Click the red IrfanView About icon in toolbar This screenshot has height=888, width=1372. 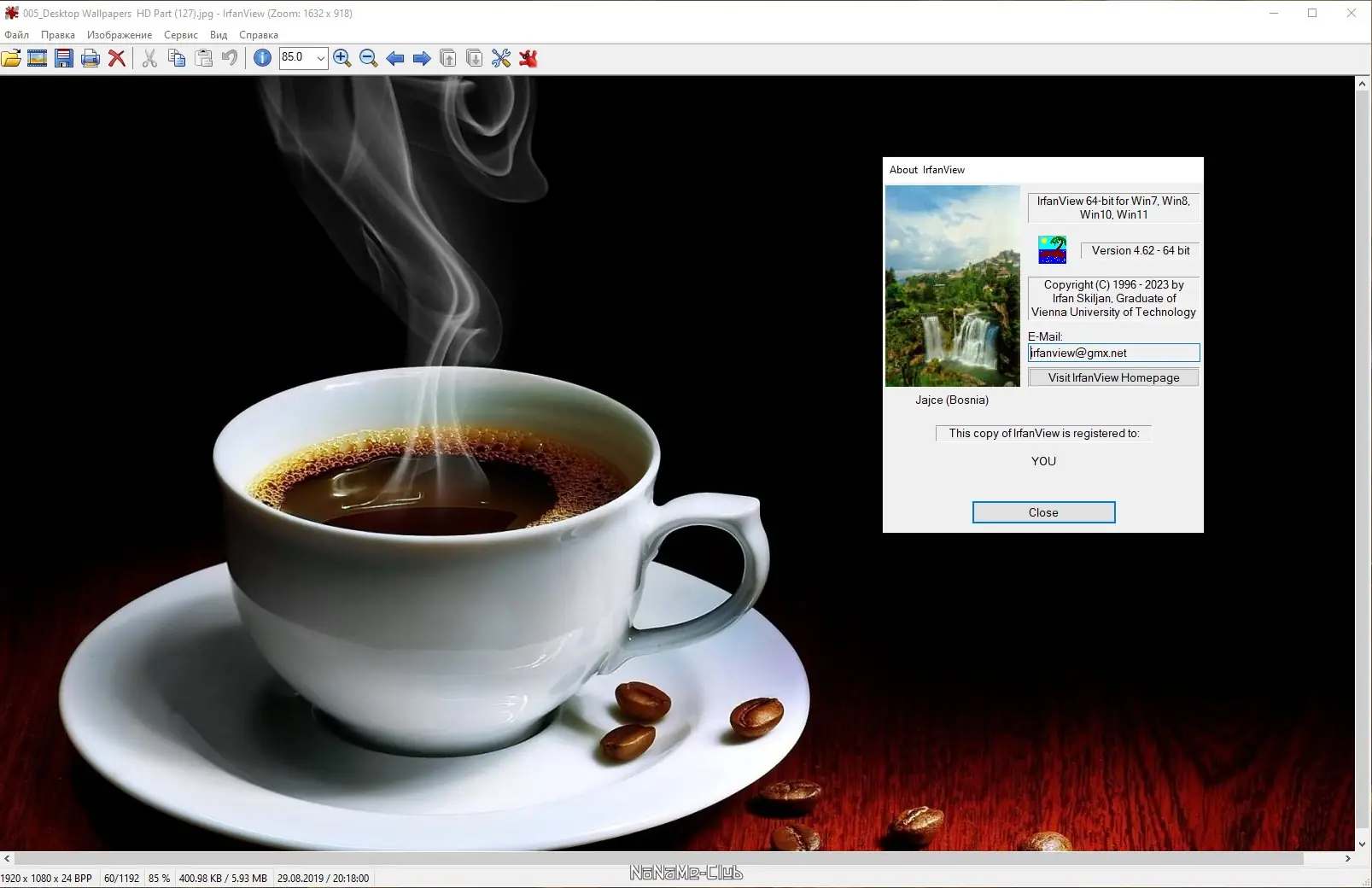coord(528,58)
